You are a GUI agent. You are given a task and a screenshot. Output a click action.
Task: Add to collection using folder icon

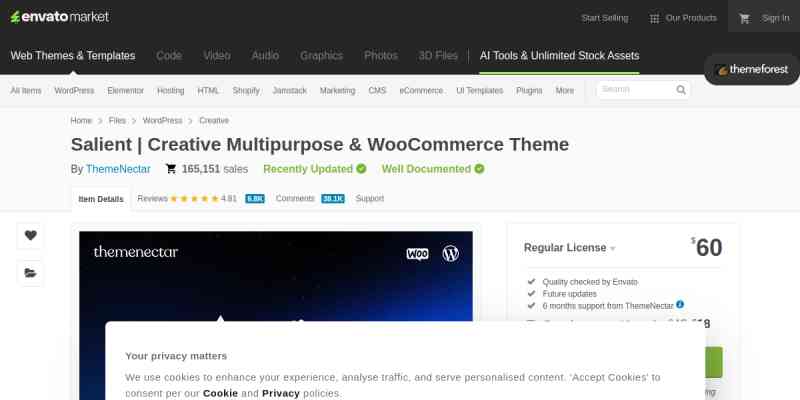coord(30,273)
